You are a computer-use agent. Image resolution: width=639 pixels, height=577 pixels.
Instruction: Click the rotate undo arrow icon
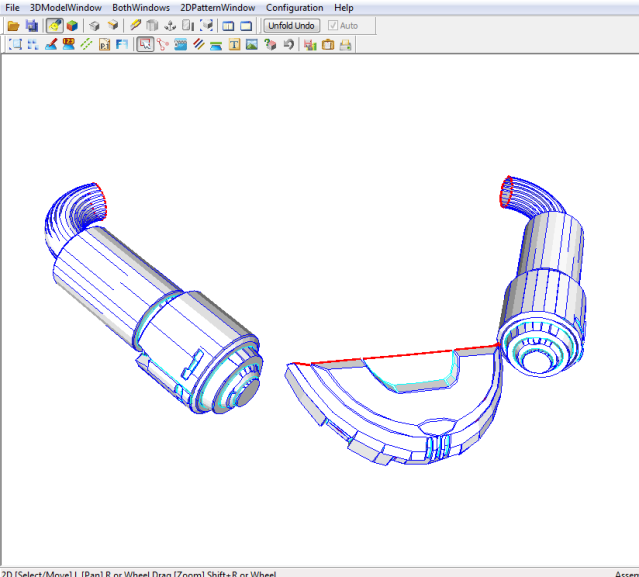pyautogui.click(x=288, y=45)
